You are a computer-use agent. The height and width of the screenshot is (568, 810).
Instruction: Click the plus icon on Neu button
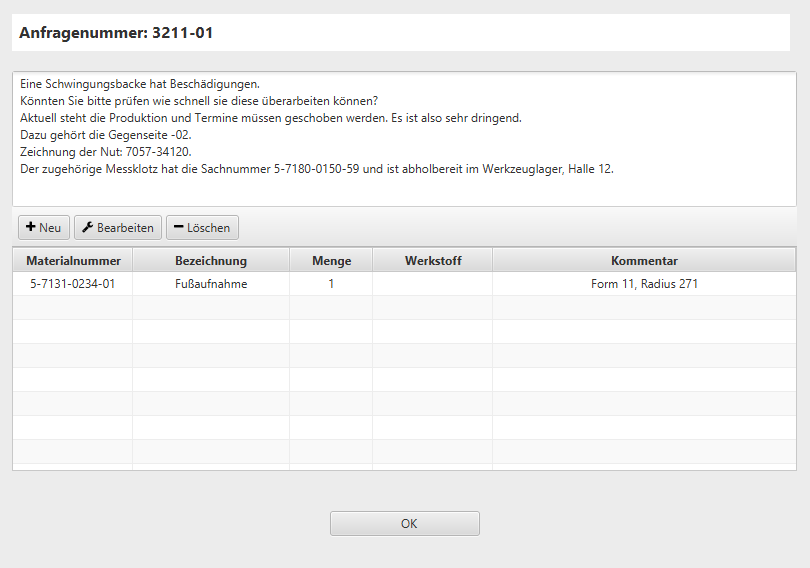(31, 228)
